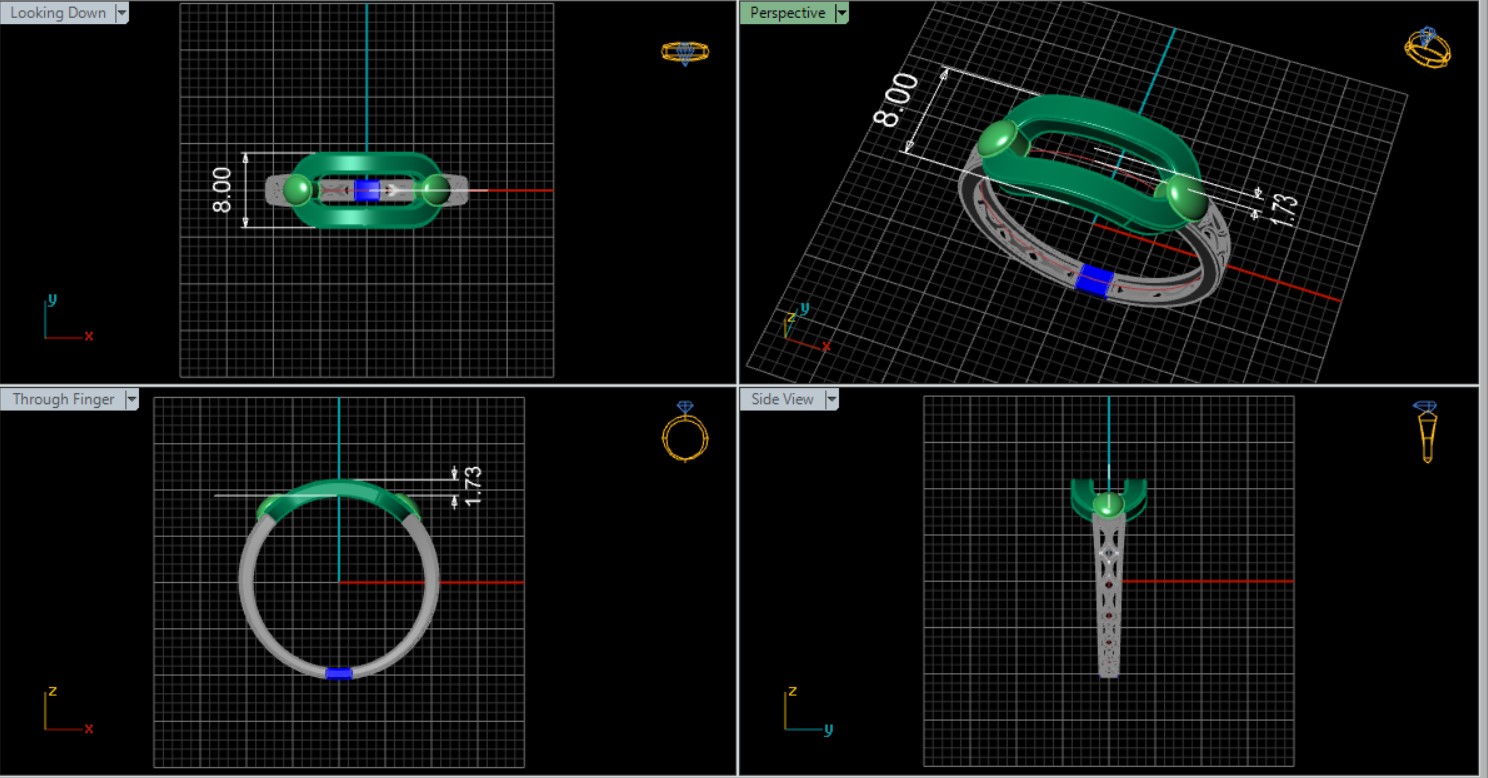This screenshot has height=778, width=1488.
Task: Expand the Side View viewport dropdown arrow
Action: click(x=831, y=399)
